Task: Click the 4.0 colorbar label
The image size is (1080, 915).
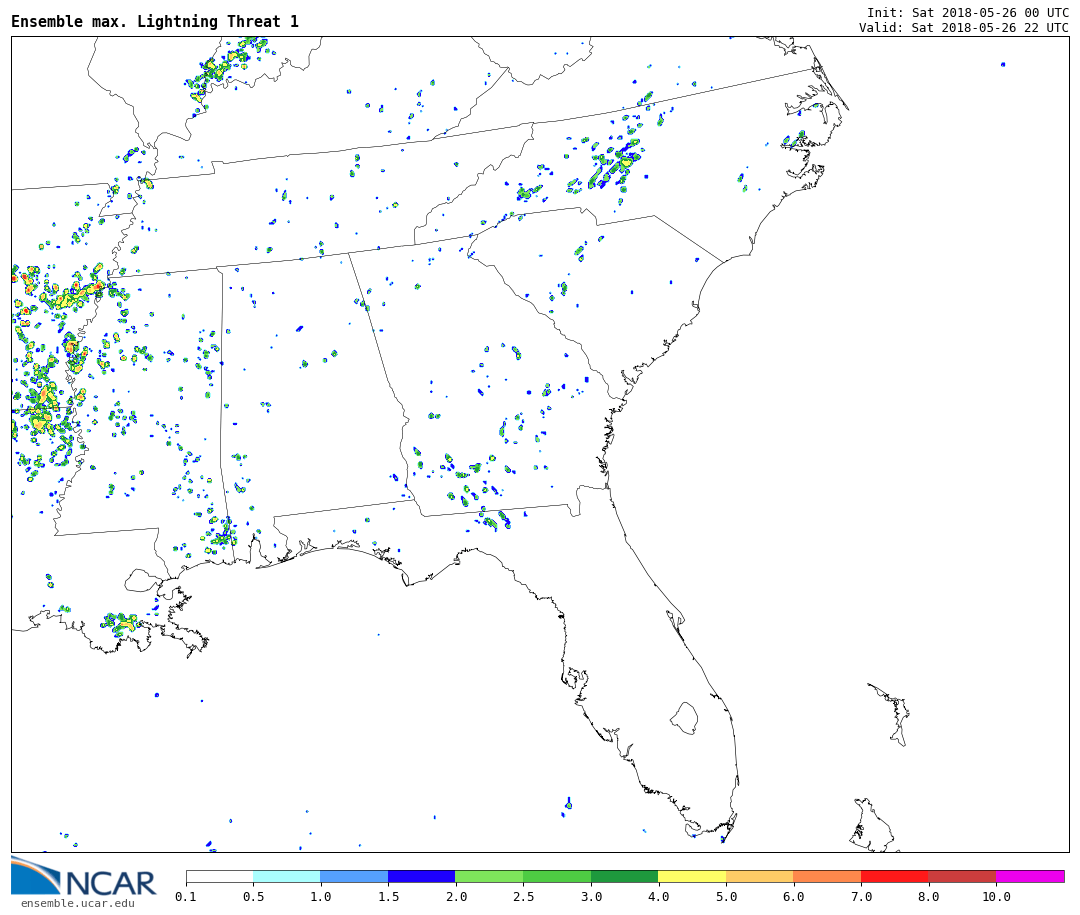Action: pos(658,896)
